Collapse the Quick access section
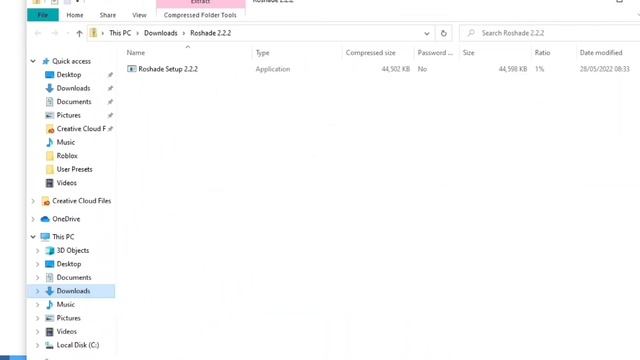The width and height of the screenshot is (640, 360). 33,61
